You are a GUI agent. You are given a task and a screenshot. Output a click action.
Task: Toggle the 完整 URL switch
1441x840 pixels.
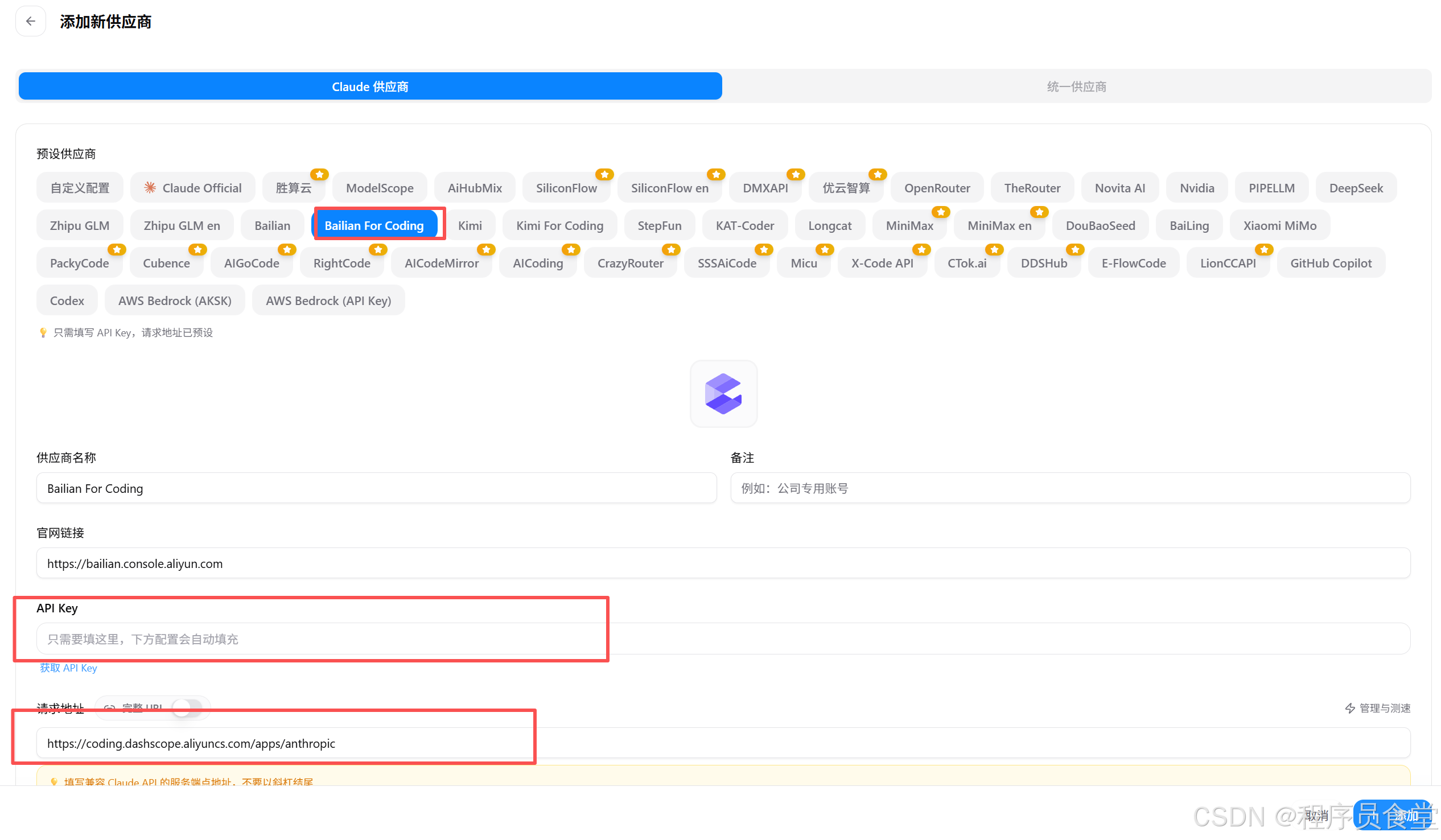[x=187, y=707]
